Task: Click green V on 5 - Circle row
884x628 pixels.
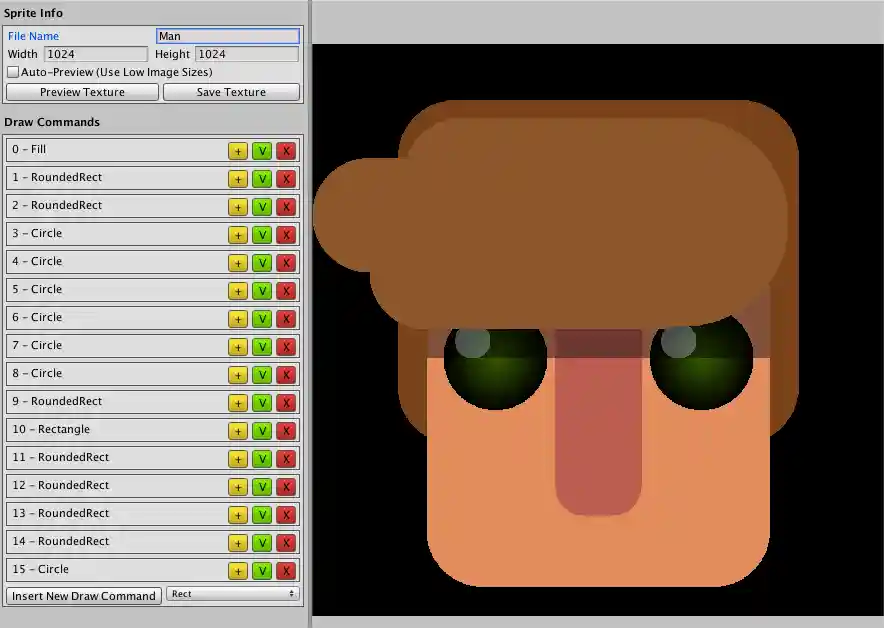Action: [262, 291]
